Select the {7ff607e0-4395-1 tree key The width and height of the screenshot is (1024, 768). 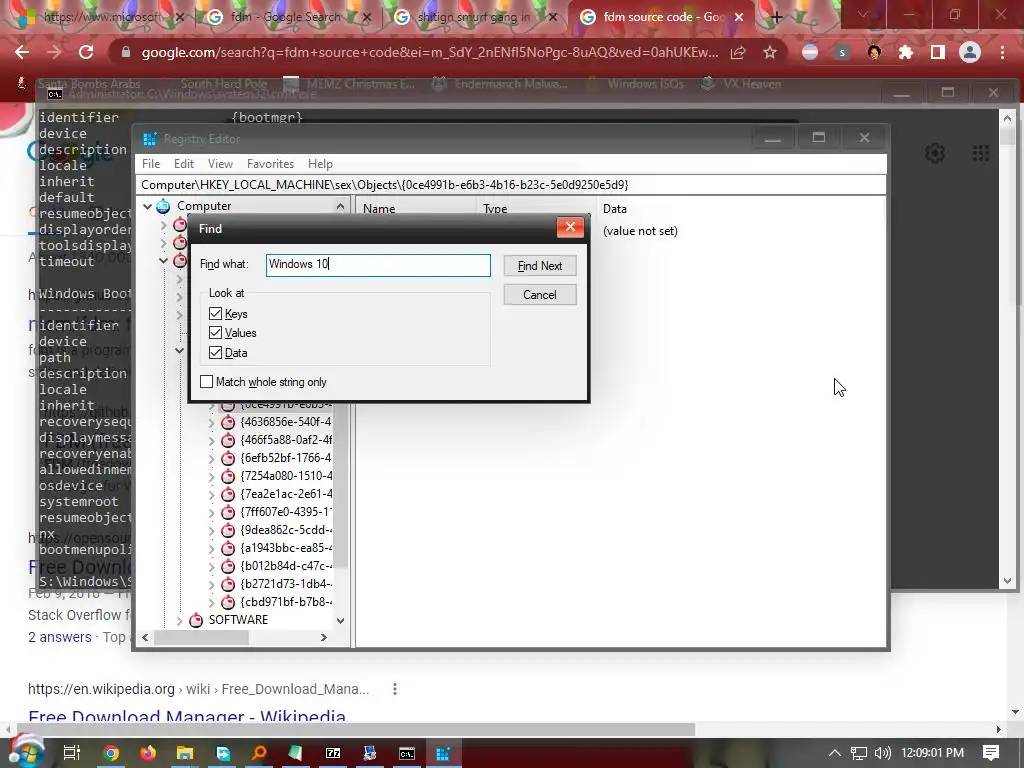(286, 512)
